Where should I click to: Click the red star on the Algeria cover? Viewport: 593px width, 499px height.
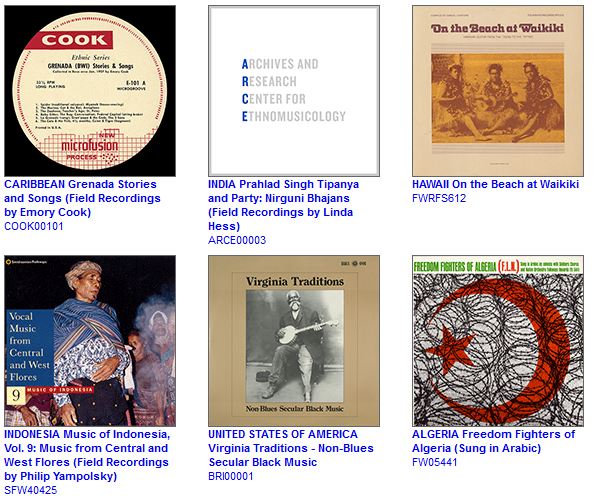[x=450, y=350]
